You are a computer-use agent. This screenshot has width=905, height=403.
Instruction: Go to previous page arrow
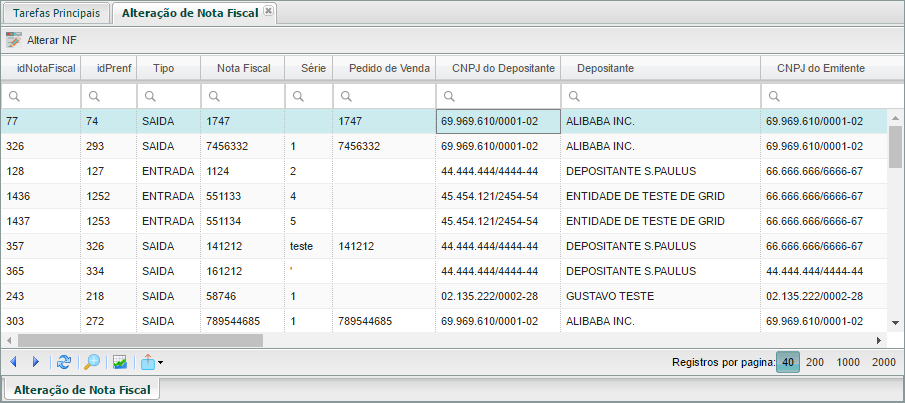(13, 362)
